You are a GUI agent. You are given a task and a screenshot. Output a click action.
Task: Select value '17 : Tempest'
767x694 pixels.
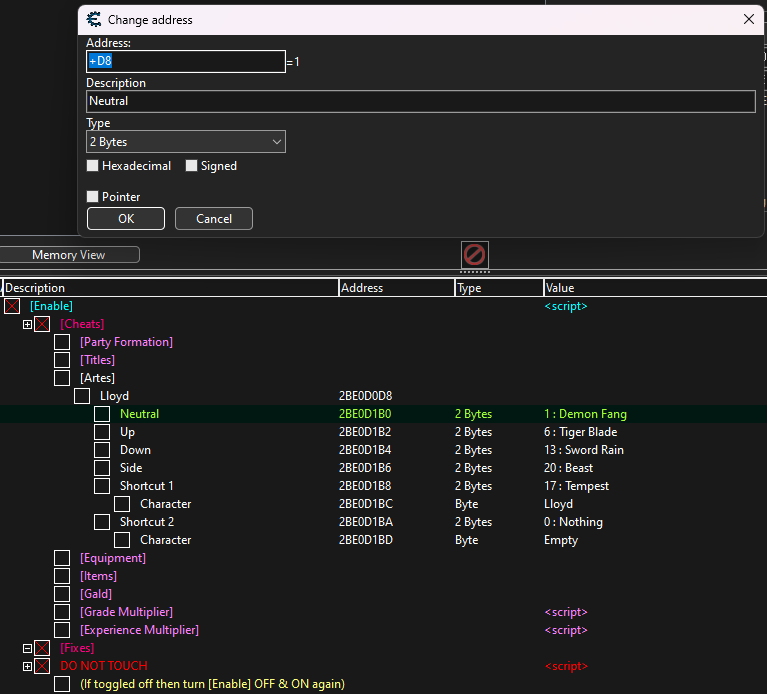pyautogui.click(x=577, y=486)
